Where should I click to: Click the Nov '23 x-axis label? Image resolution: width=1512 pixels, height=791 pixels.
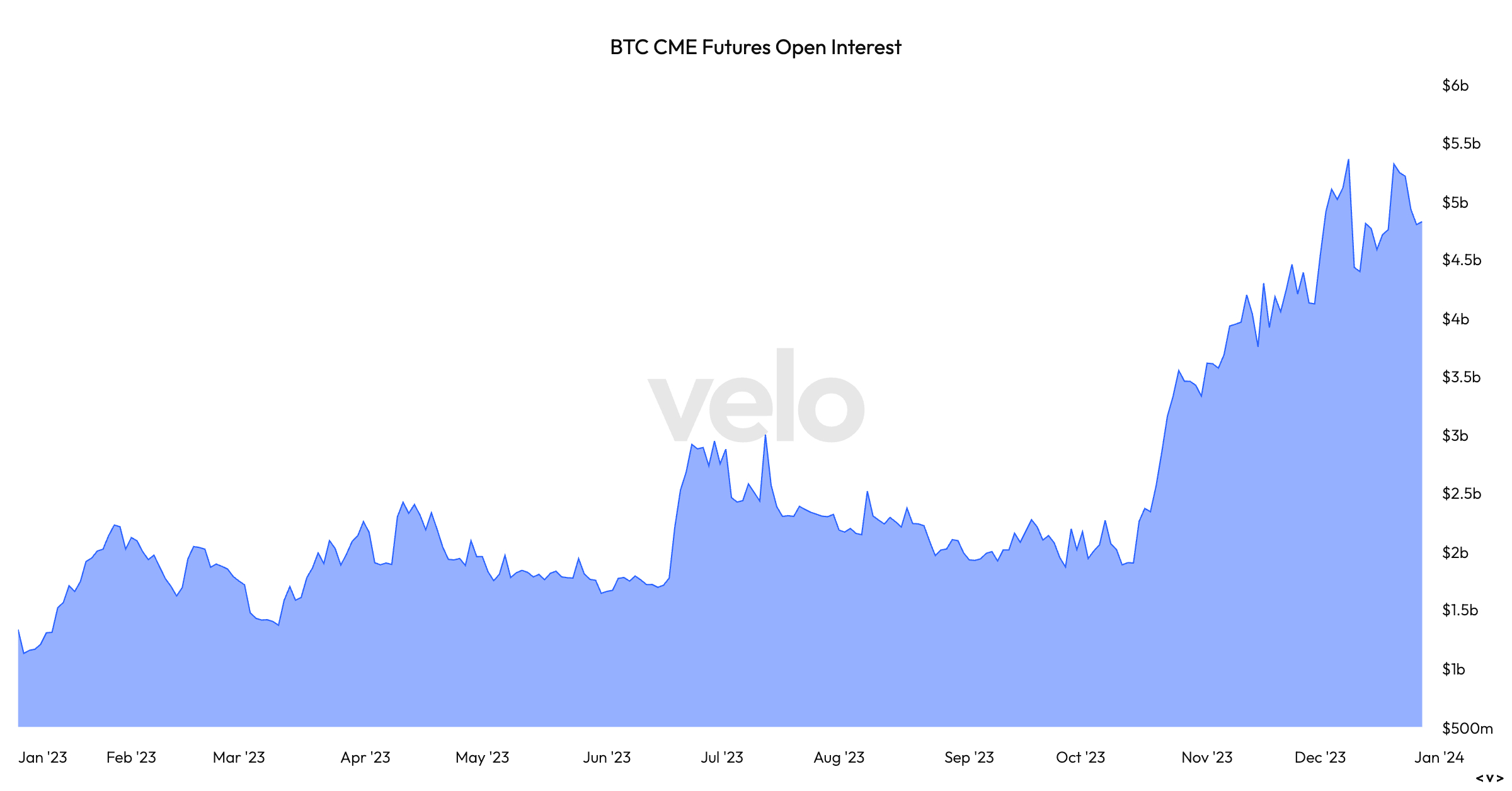coord(1206,758)
